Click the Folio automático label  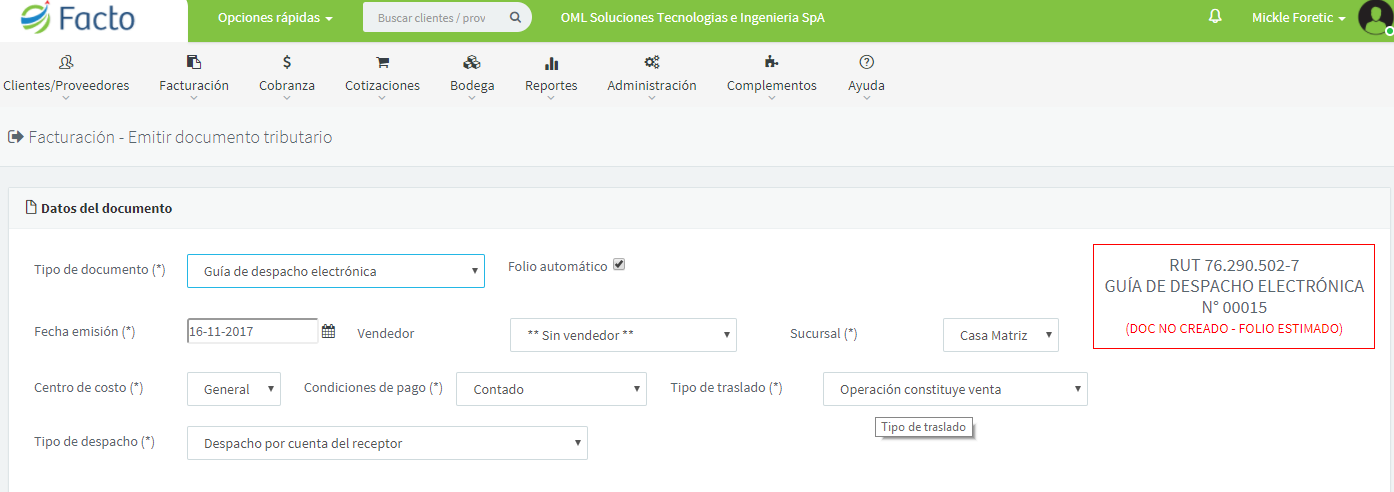point(557,267)
